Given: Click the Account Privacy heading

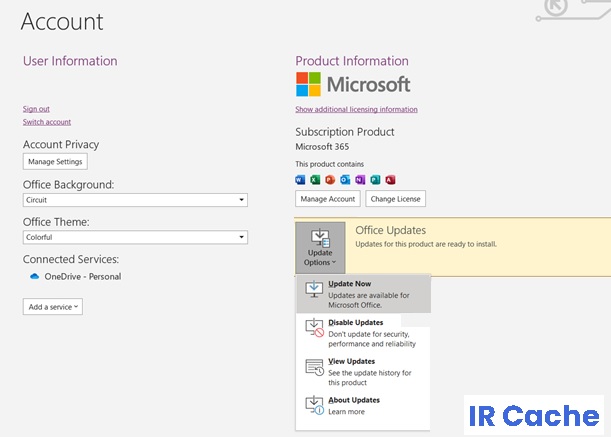Looking at the screenshot, I should [61, 145].
